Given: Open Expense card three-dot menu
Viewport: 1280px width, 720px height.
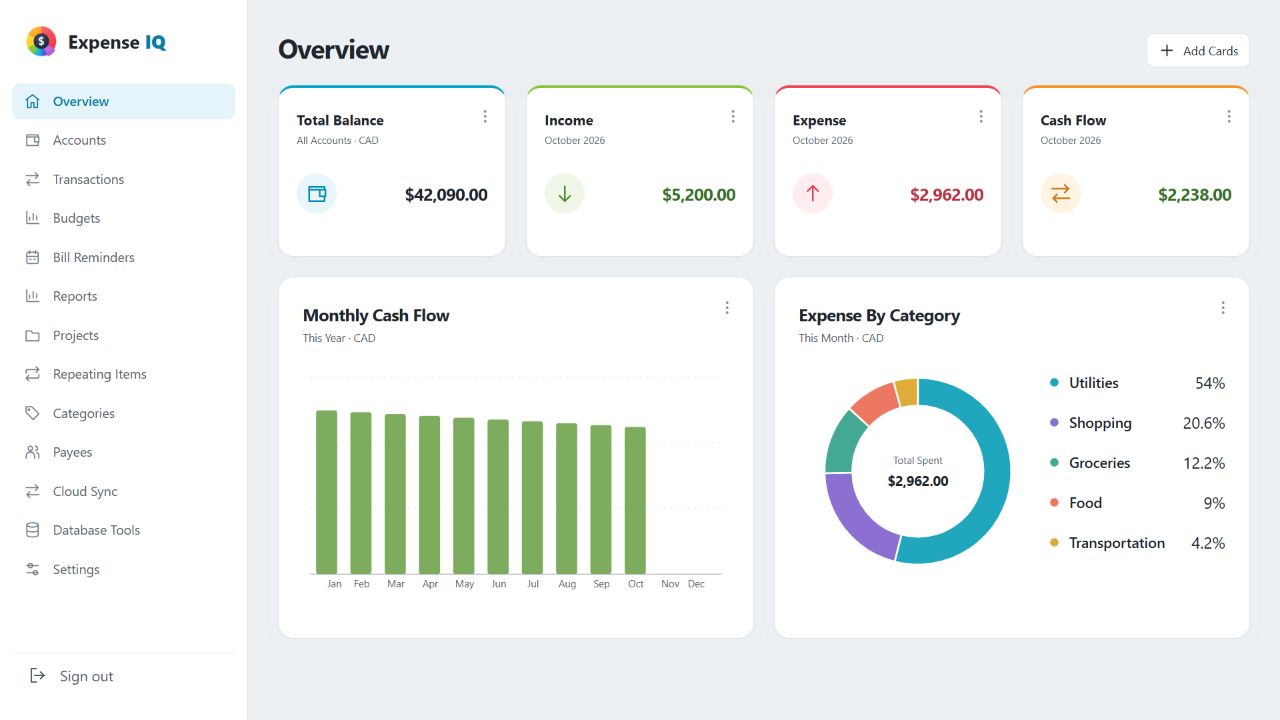Looking at the screenshot, I should click(981, 117).
